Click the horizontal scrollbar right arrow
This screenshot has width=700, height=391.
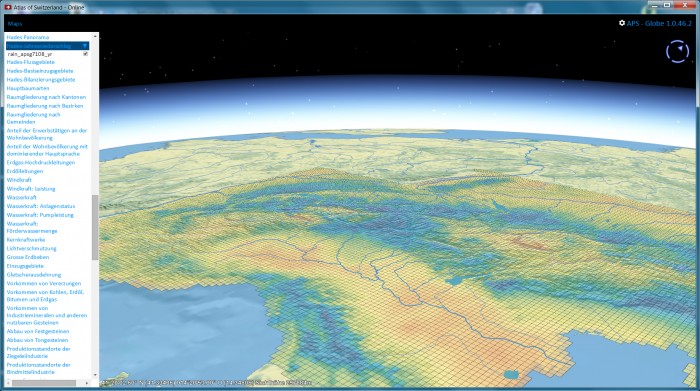87,383
